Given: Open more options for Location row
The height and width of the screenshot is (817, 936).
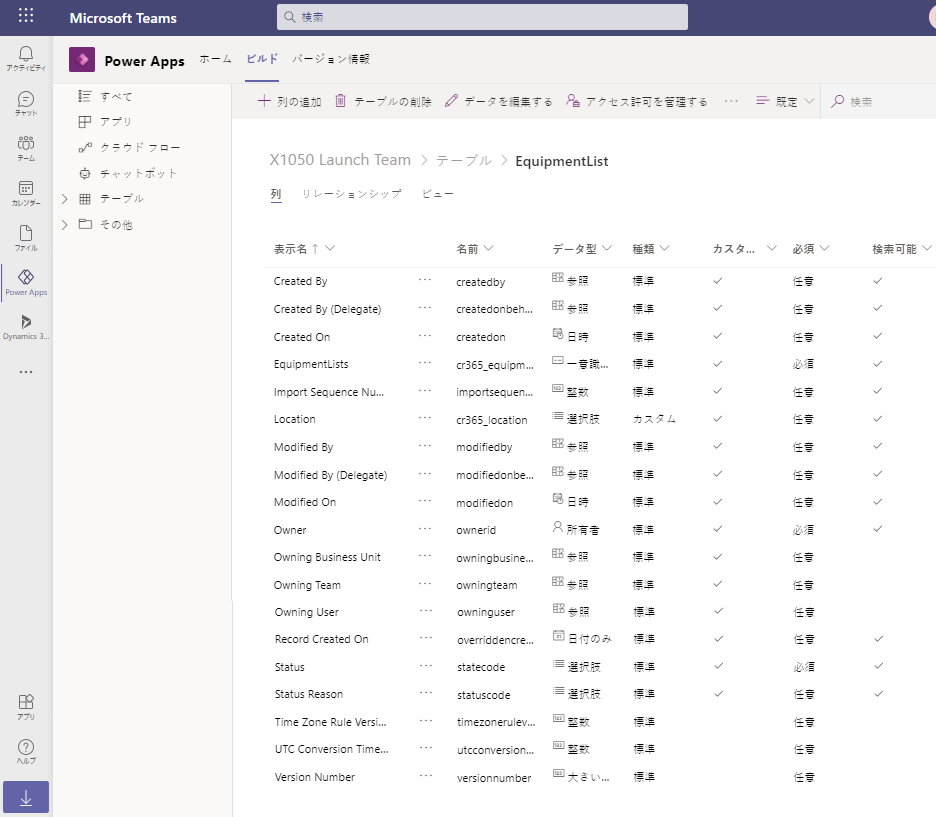Looking at the screenshot, I should [425, 418].
